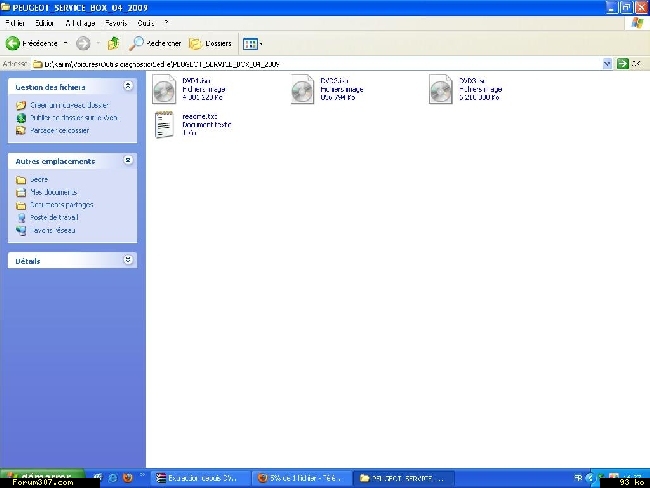Click the Internet Explorer quick launch icon
The image size is (650, 488).
coord(112,478)
